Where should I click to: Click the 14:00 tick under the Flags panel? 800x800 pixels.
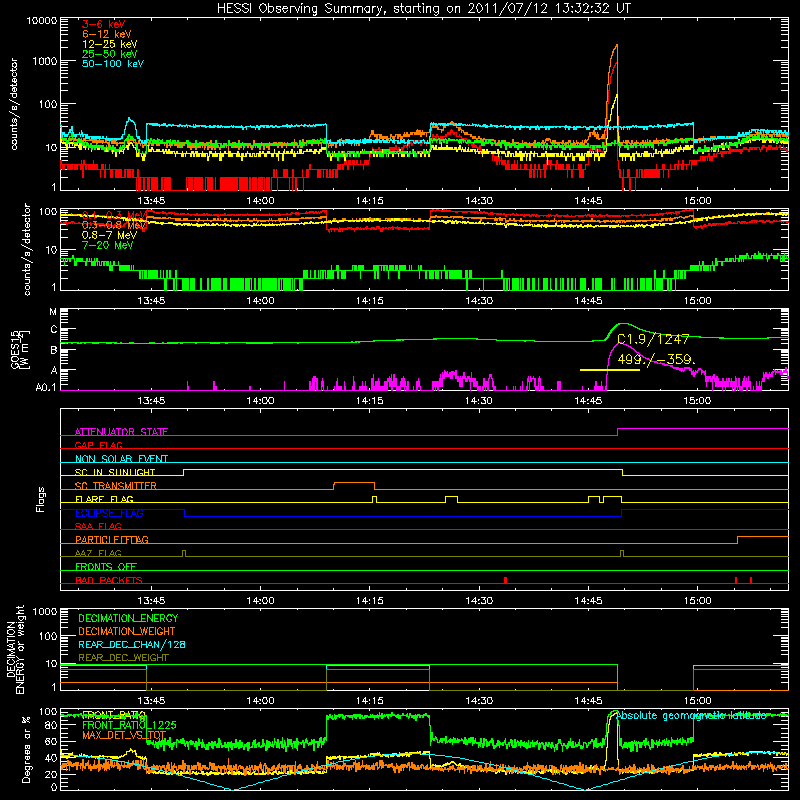click(x=260, y=601)
